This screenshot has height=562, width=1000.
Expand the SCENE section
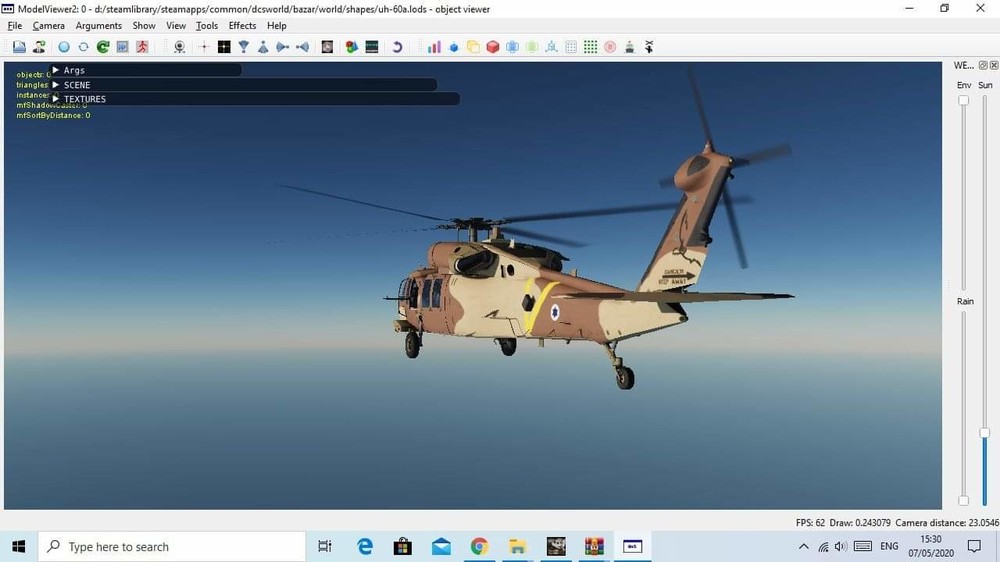click(56, 85)
